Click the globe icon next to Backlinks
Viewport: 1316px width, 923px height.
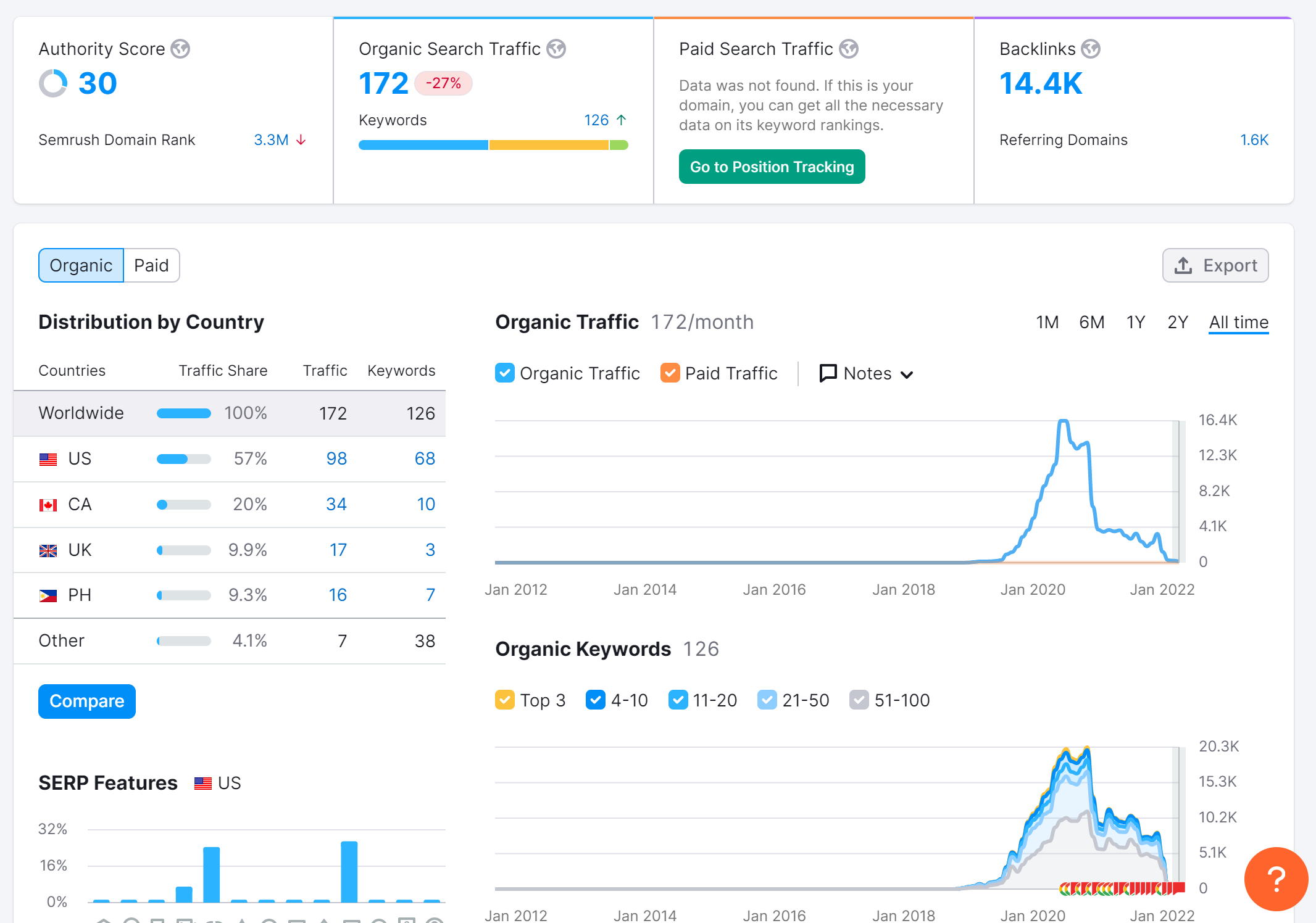[1091, 49]
